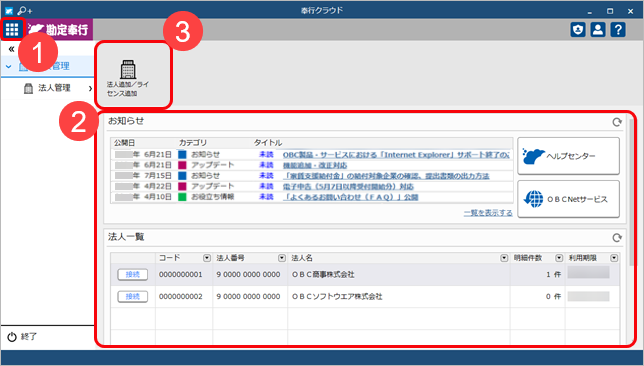Viewport: 644px width, 366px height.
Task: Click 接続 for OBC商事株式会社
Action: click(133, 274)
